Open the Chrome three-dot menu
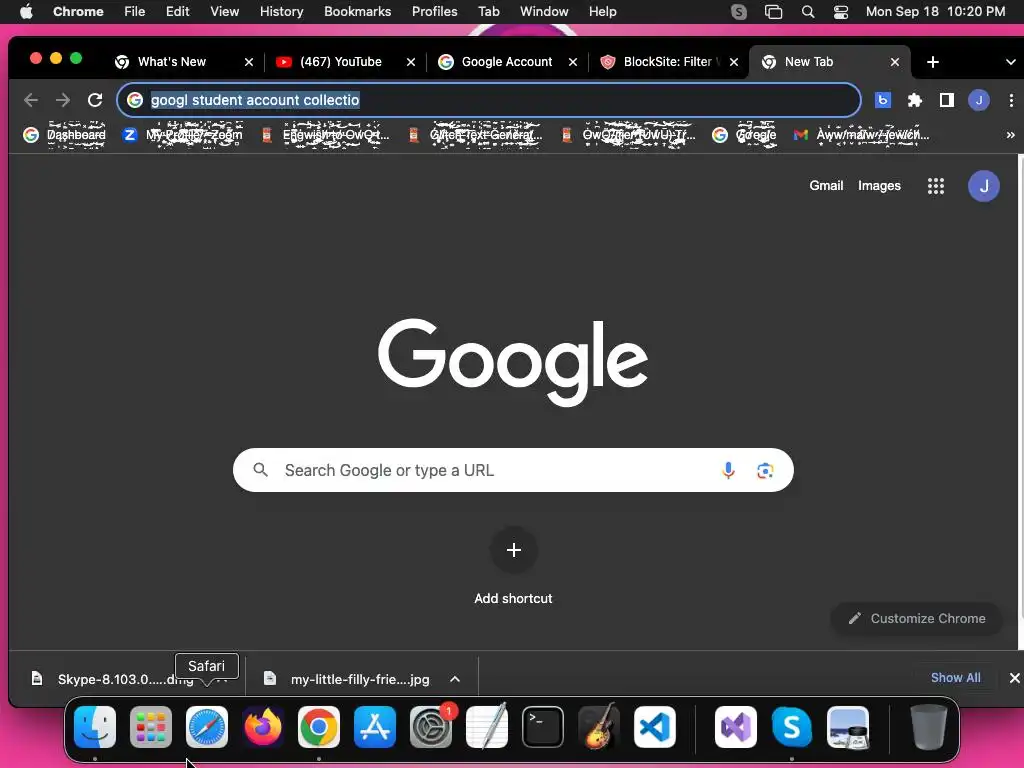 tap(1011, 100)
